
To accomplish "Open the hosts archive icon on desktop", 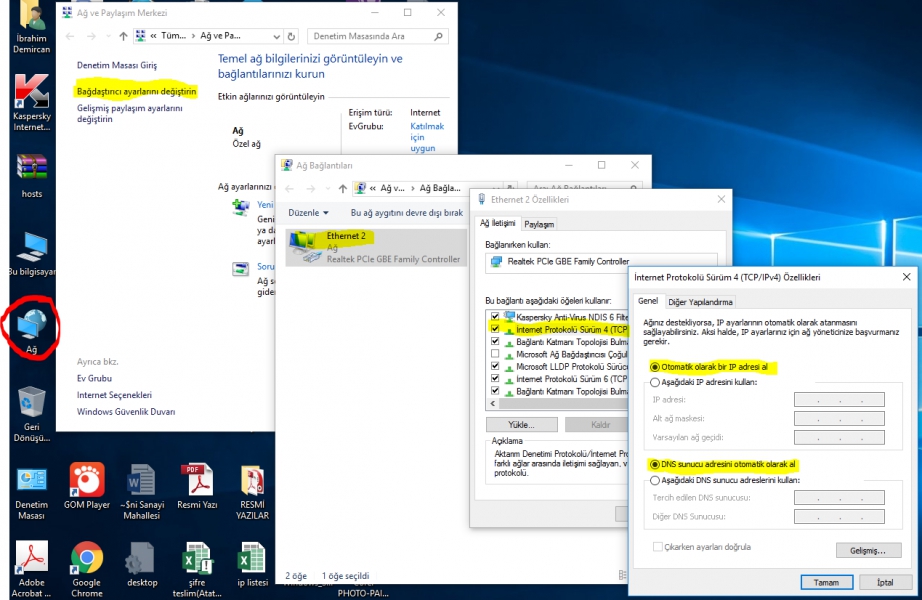I will 31,167.
